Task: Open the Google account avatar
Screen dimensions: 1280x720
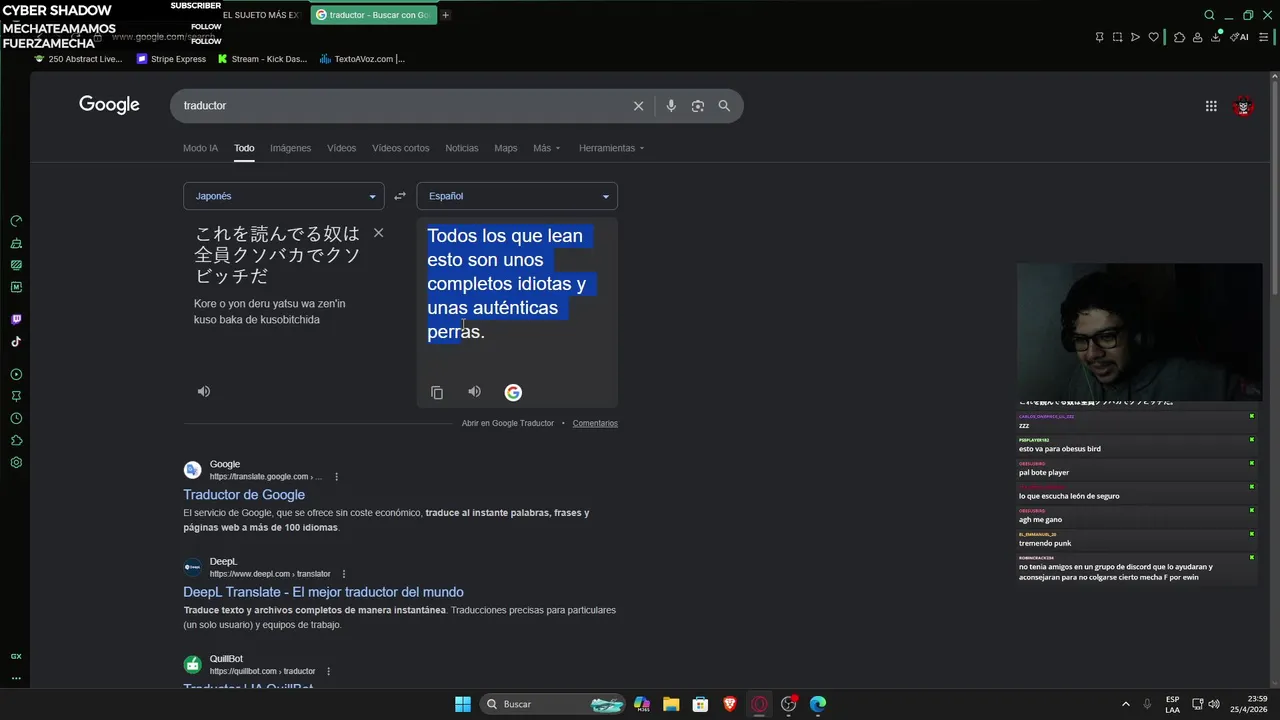Action: [1243, 106]
